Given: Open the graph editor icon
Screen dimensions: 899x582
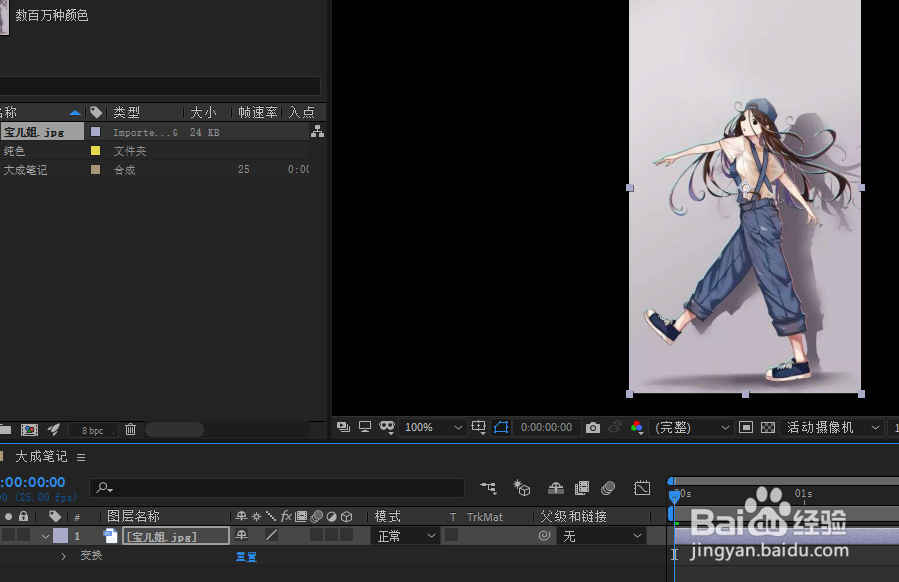Looking at the screenshot, I should click(642, 488).
